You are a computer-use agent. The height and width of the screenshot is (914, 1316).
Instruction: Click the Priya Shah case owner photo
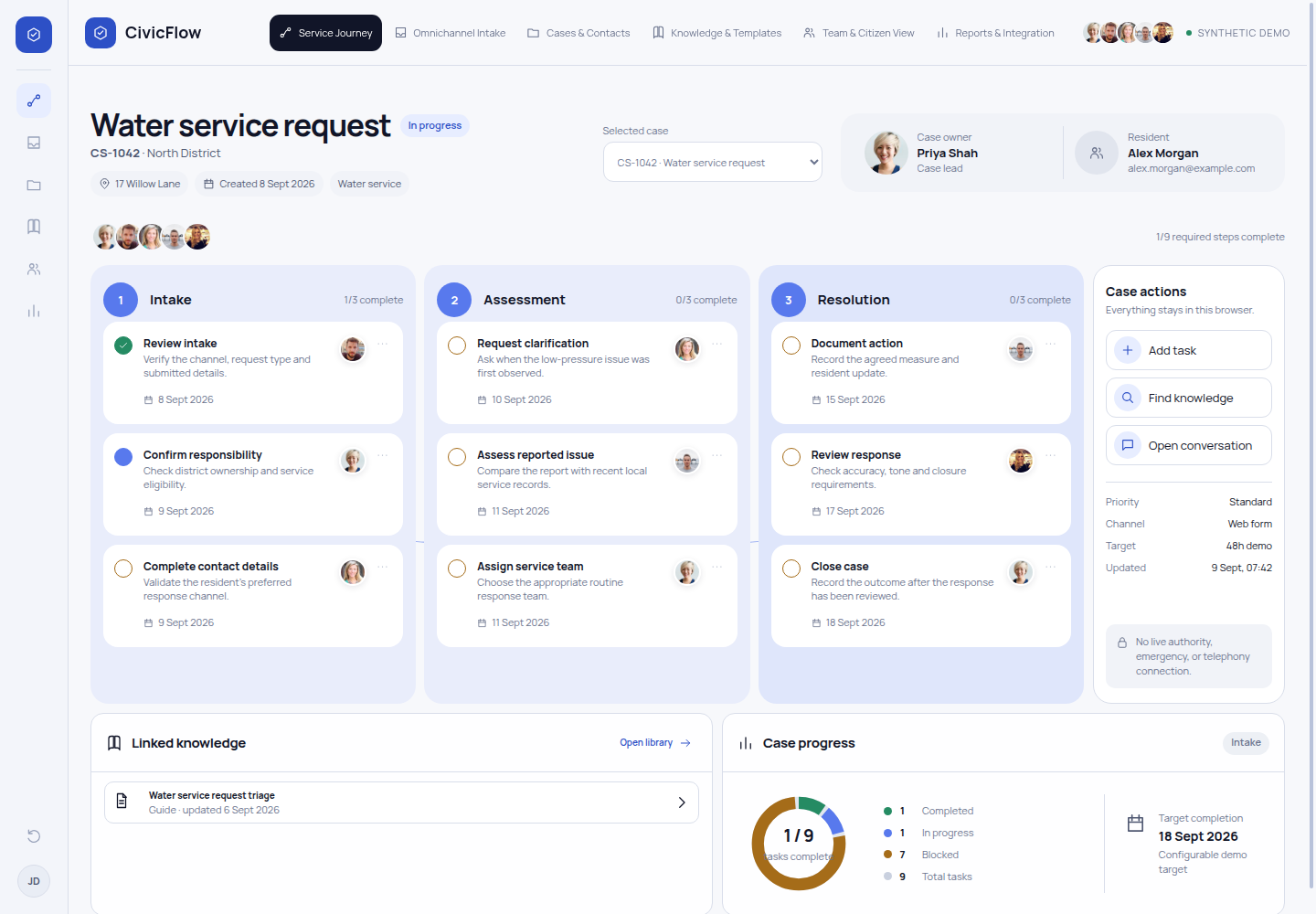886,153
